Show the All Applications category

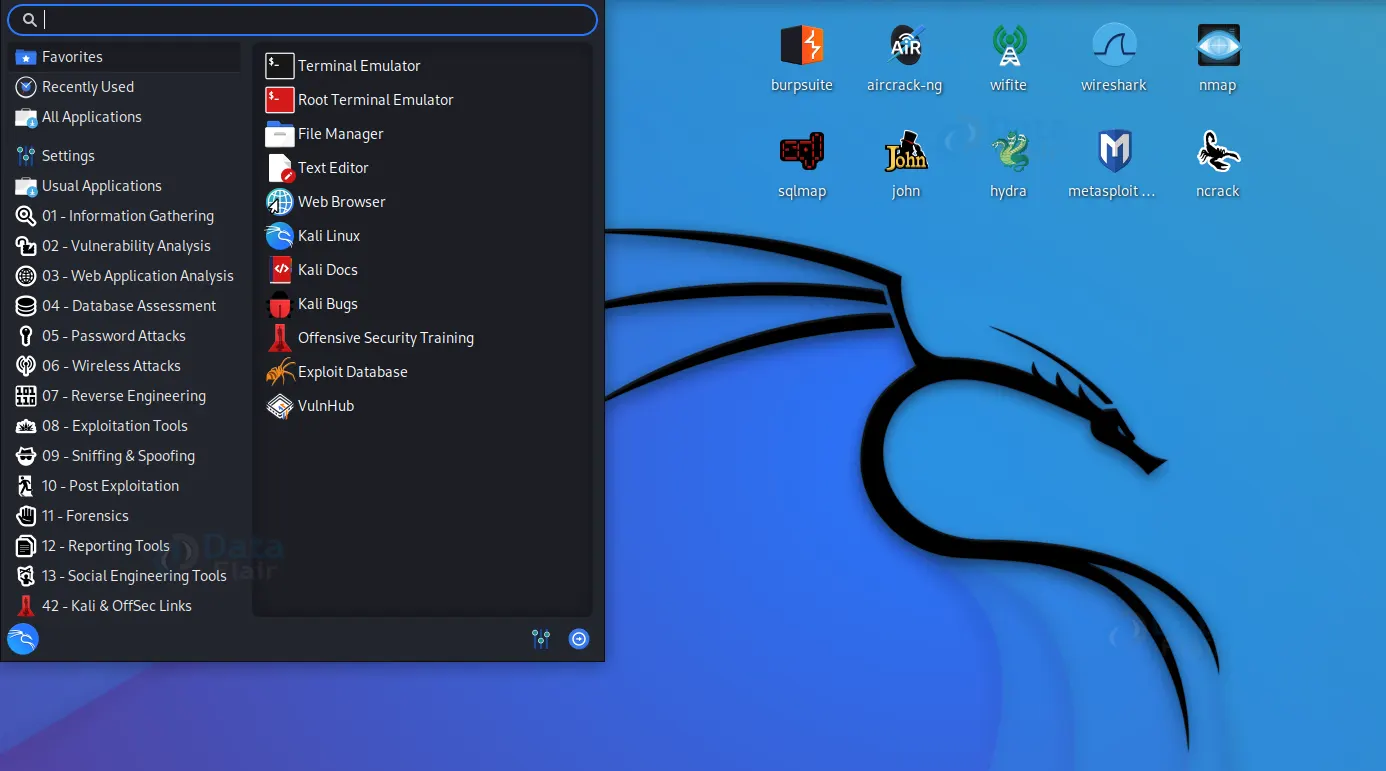124,117
